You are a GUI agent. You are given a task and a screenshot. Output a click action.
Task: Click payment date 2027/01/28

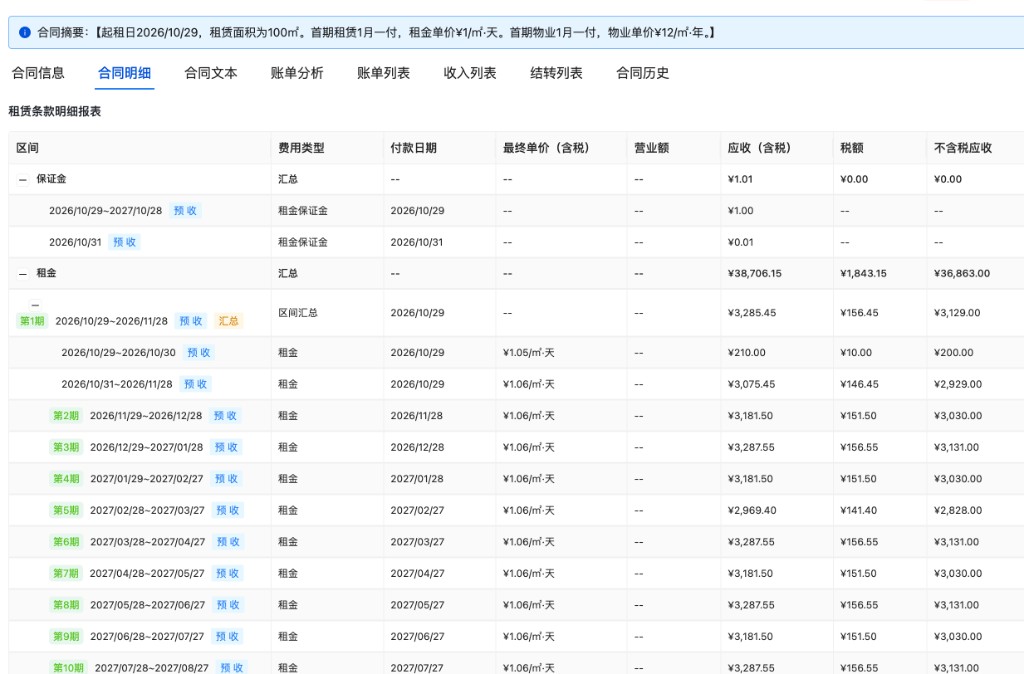[417, 479]
